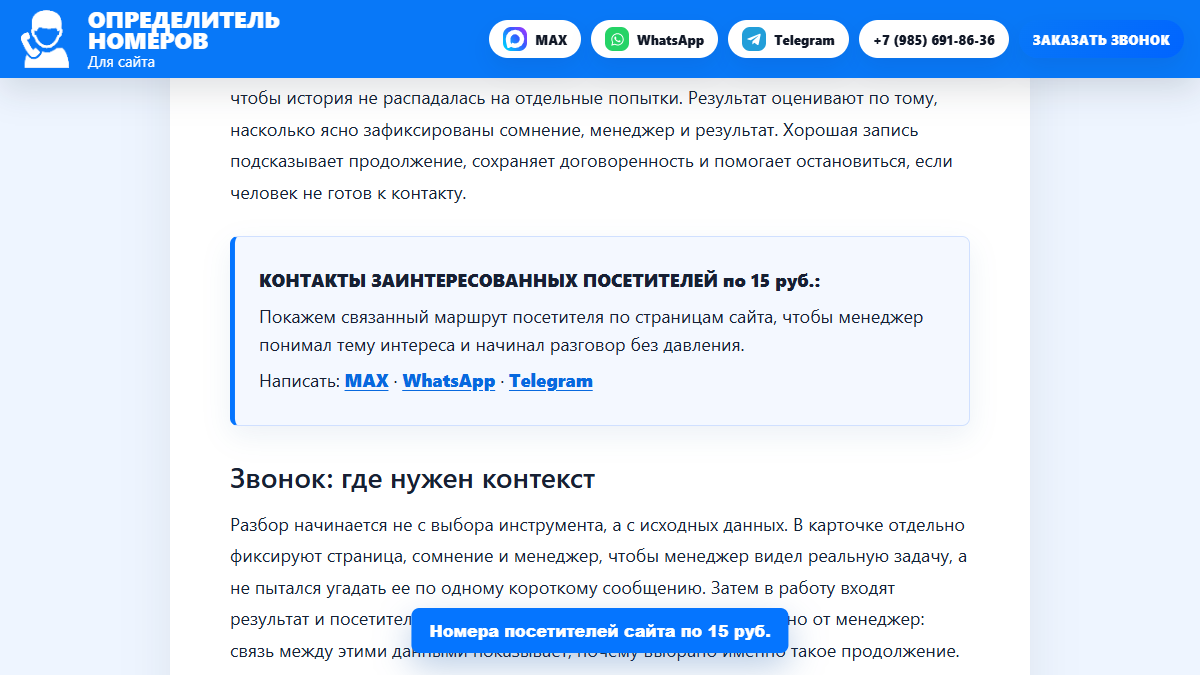
Task: Click the MAX messenger icon in header
Action: click(516, 40)
